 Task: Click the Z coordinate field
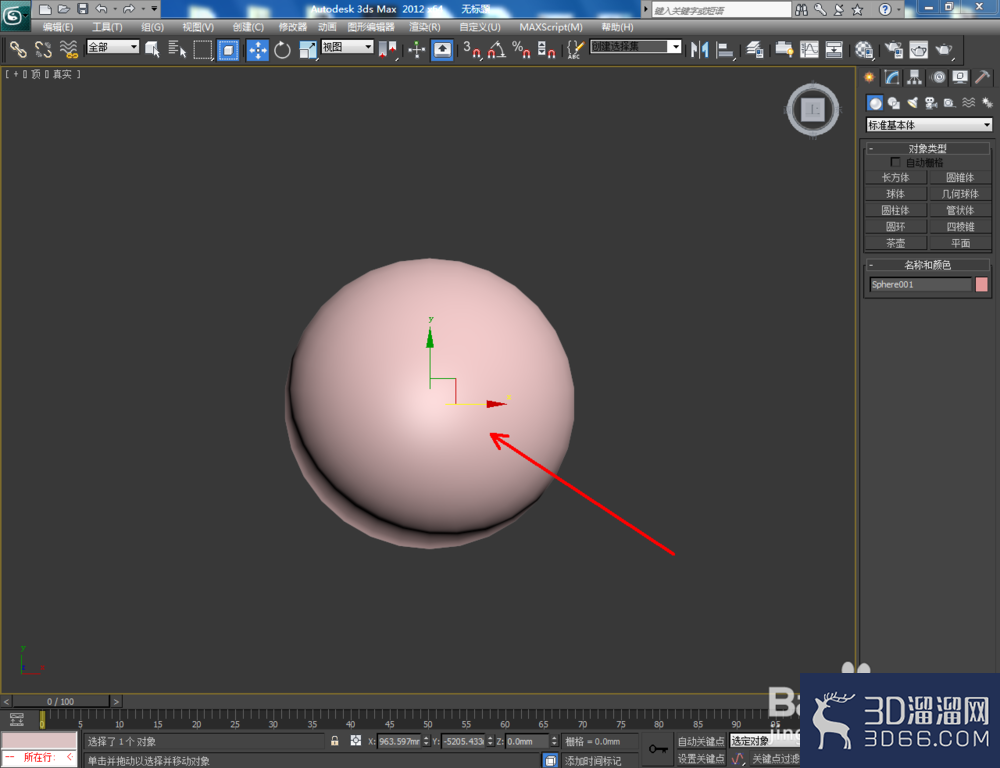click(527, 741)
